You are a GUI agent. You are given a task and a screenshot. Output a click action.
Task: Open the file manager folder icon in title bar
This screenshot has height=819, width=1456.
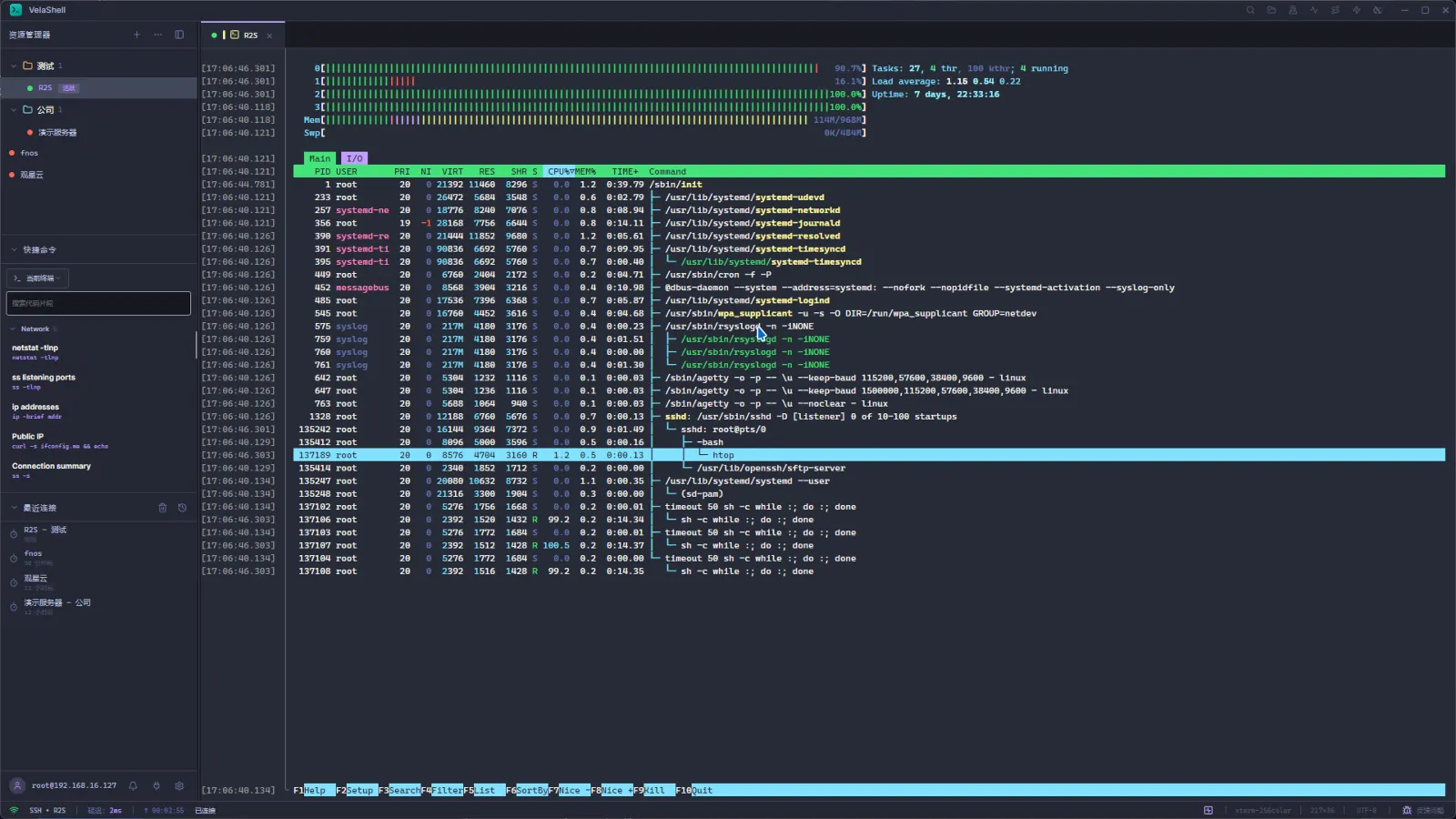point(1271,10)
